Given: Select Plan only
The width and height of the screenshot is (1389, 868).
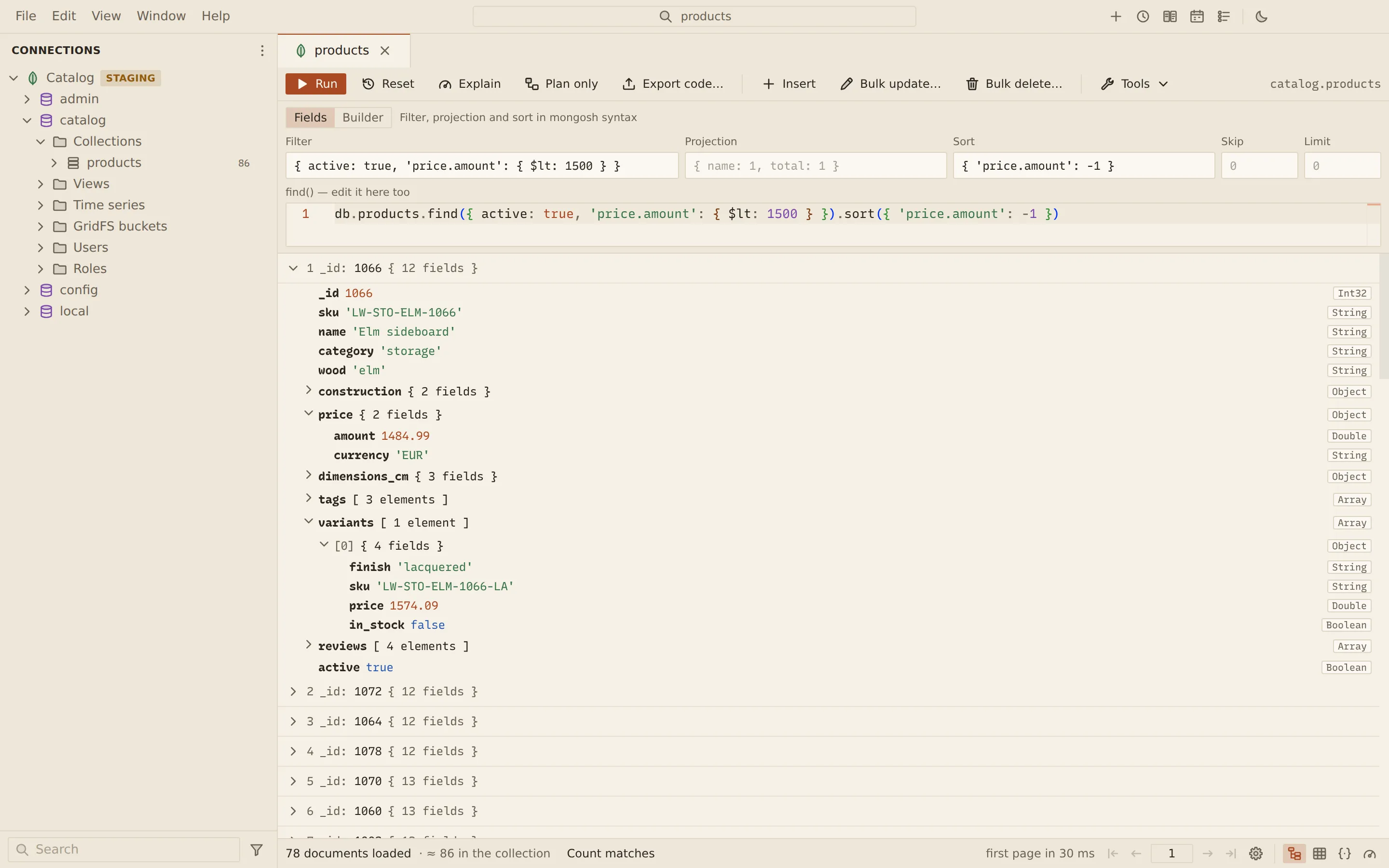Looking at the screenshot, I should [x=561, y=84].
